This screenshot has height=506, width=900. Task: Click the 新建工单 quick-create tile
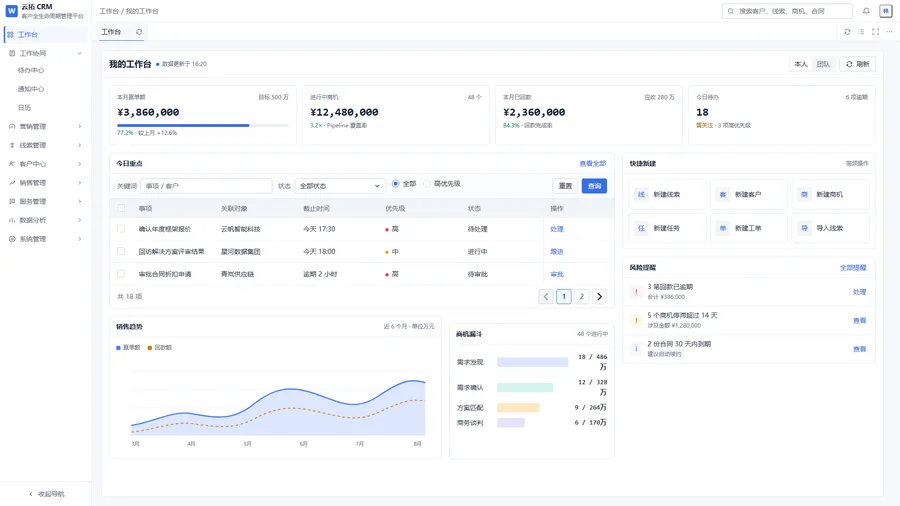pyautogui.click(x=749, y=228)
